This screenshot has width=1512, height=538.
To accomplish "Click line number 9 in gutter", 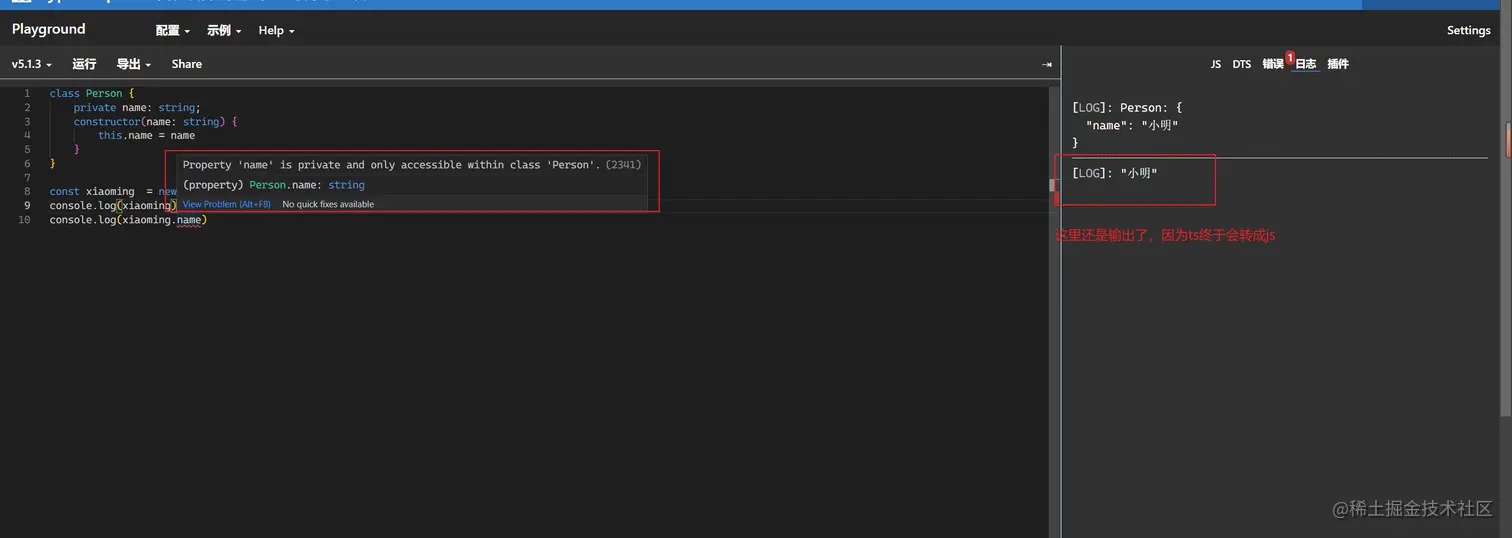I will pos(27,205).
